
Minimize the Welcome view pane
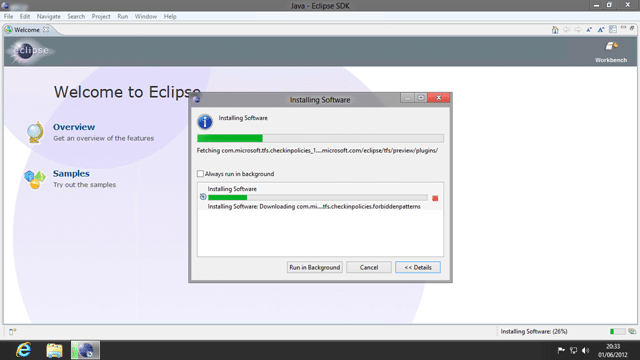tap(623, 28)
